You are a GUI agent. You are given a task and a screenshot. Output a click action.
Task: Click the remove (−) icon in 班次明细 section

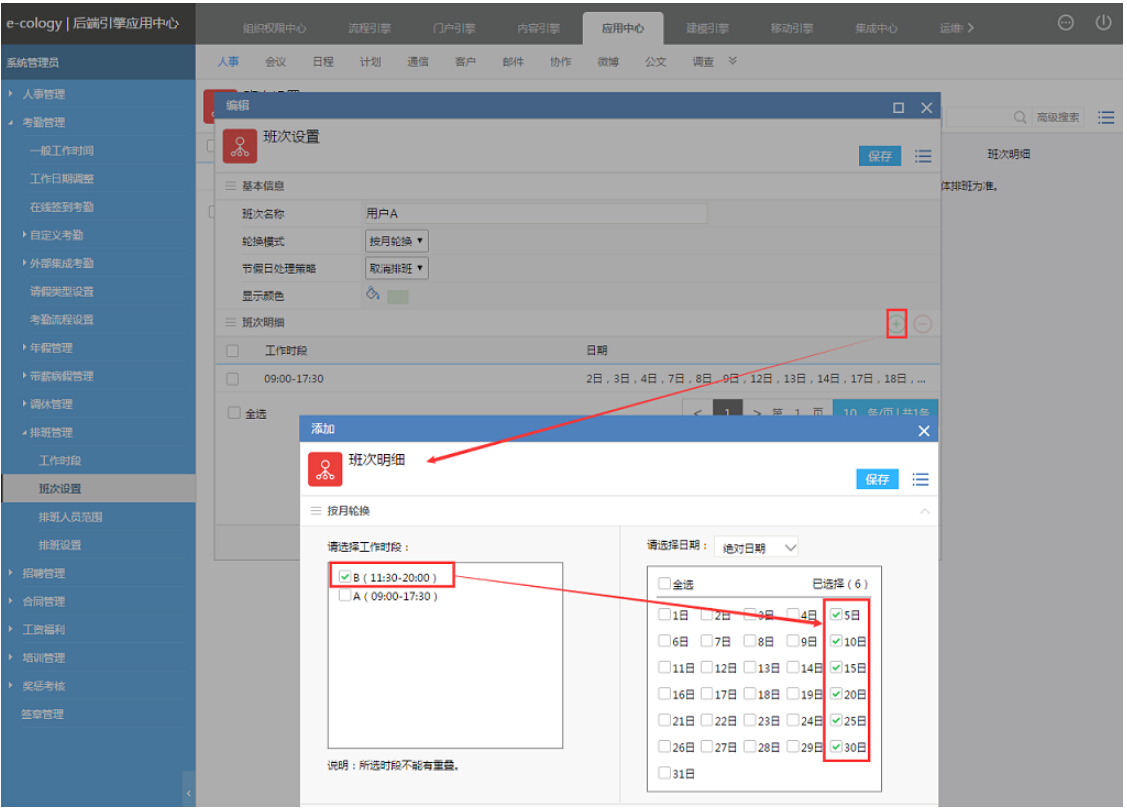click(923, 323)
